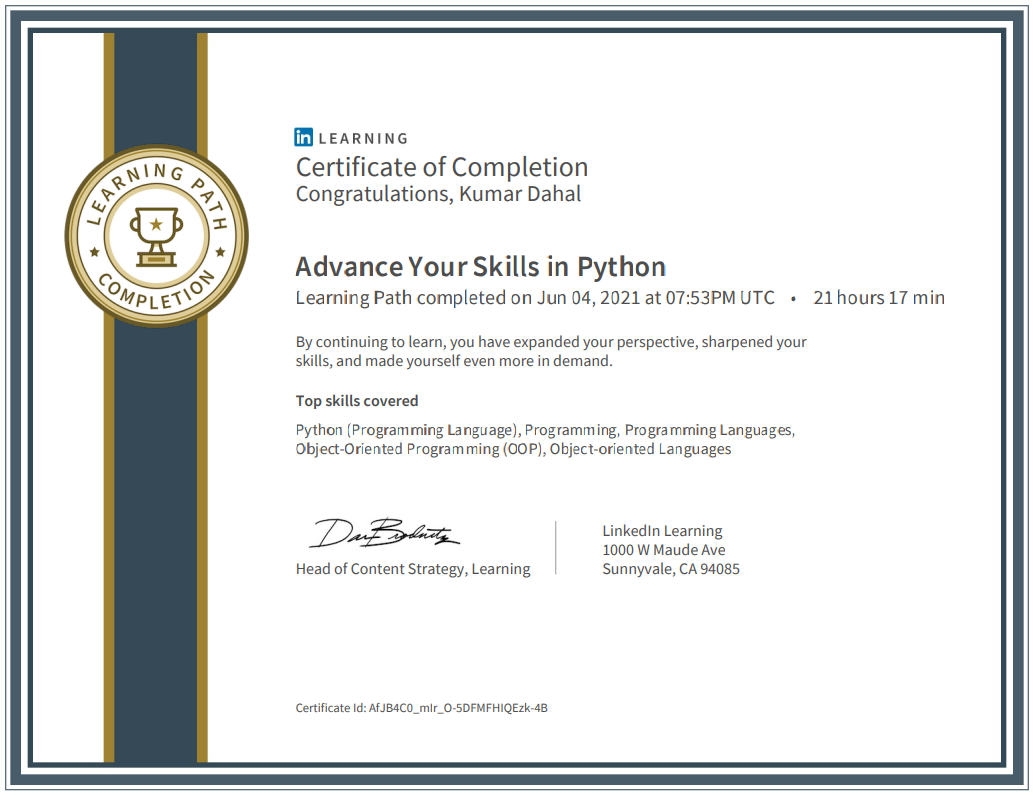Image resolution: width=1033 pixels, height=795 pixels.
Task: Select the Top skills covered label
Action: point(356,400)
